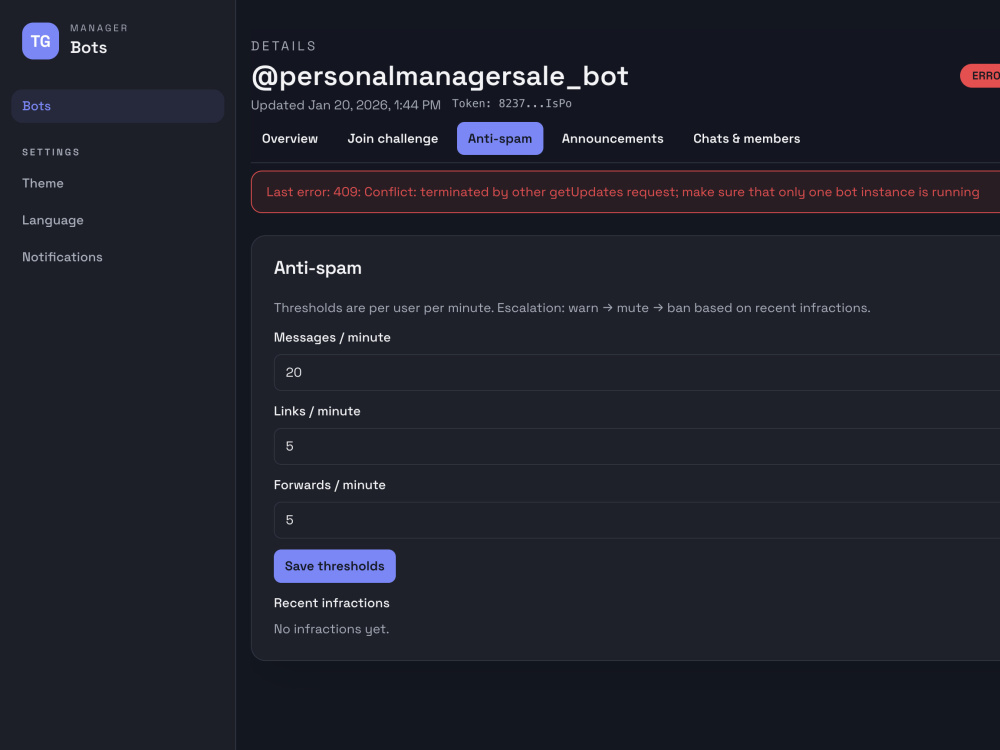The height and width of the screenshot is (750, 1000).
Task: Click the thresholds escalation description text
Action: [572, 307]
